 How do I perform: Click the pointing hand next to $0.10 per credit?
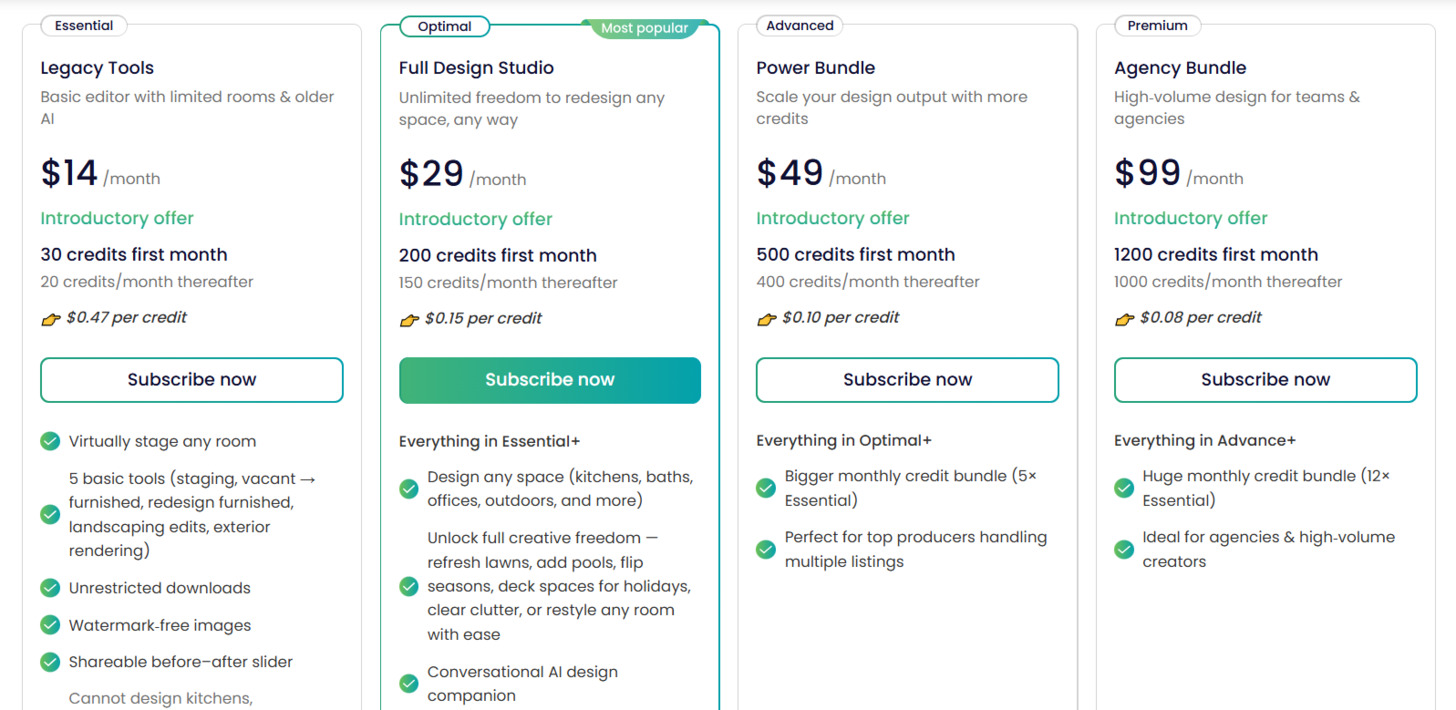(x=766, y=318)
